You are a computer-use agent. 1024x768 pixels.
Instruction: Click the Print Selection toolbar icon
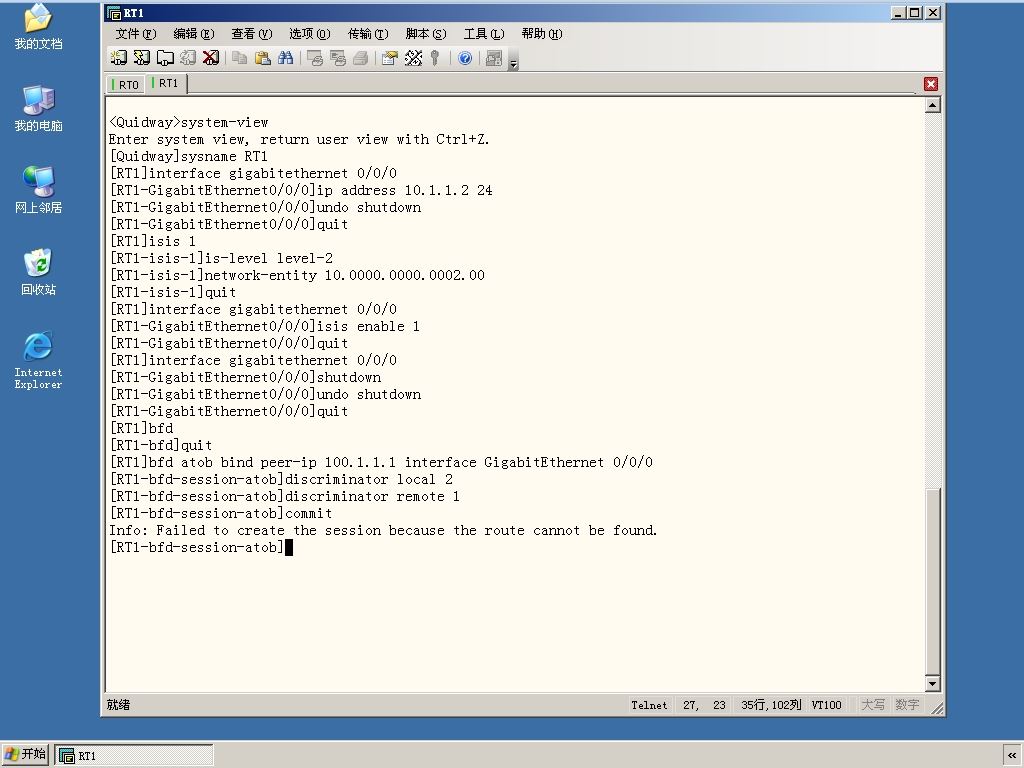[338, 58]
